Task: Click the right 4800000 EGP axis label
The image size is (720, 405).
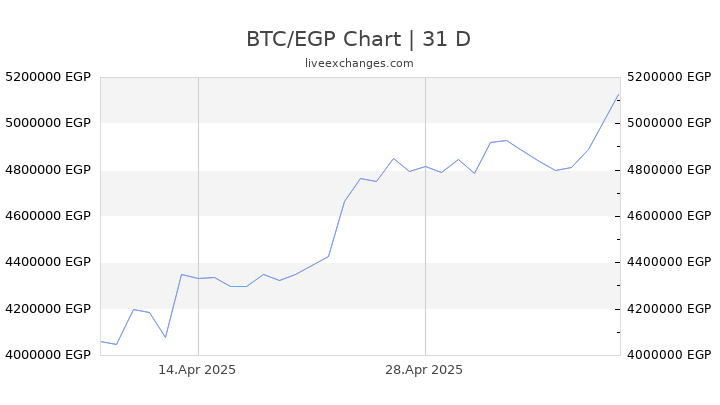Action: [669, 170]
